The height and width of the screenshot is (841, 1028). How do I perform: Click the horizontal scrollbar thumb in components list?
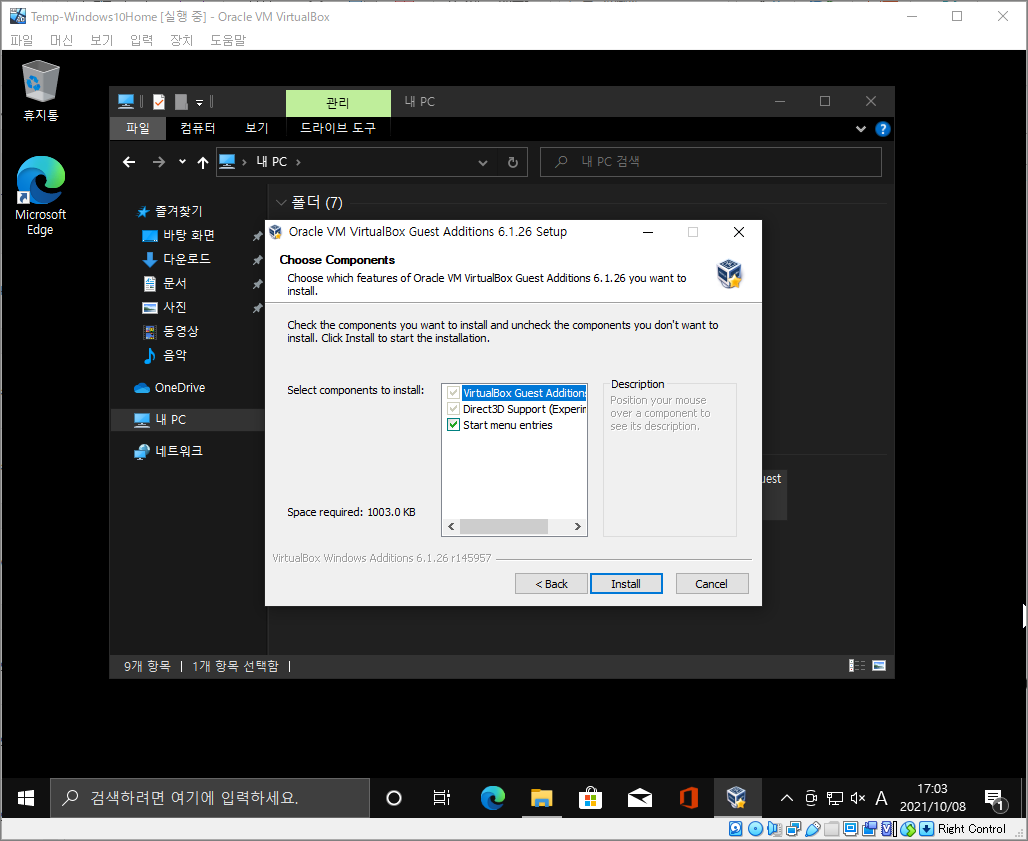(x=504, y=526)
